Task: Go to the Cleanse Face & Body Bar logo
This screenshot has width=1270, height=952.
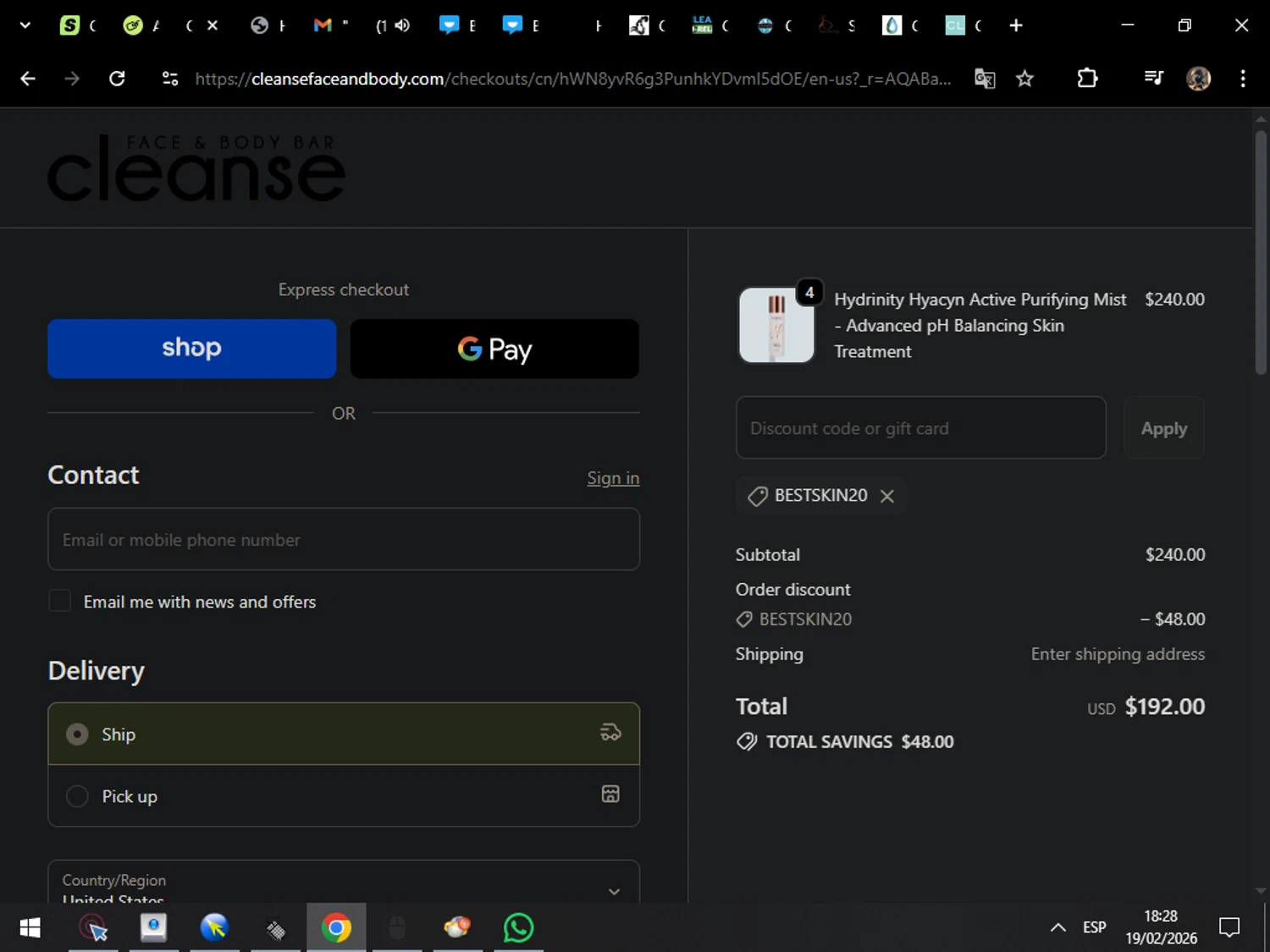Action: coord(196,168)
